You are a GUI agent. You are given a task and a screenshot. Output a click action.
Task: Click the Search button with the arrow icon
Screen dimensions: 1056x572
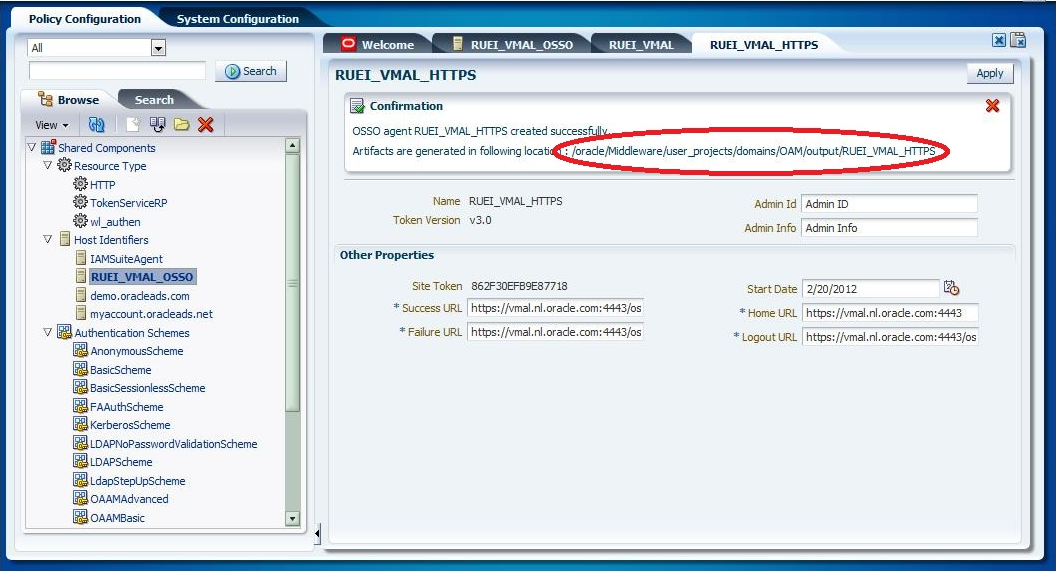click(251, 71)
